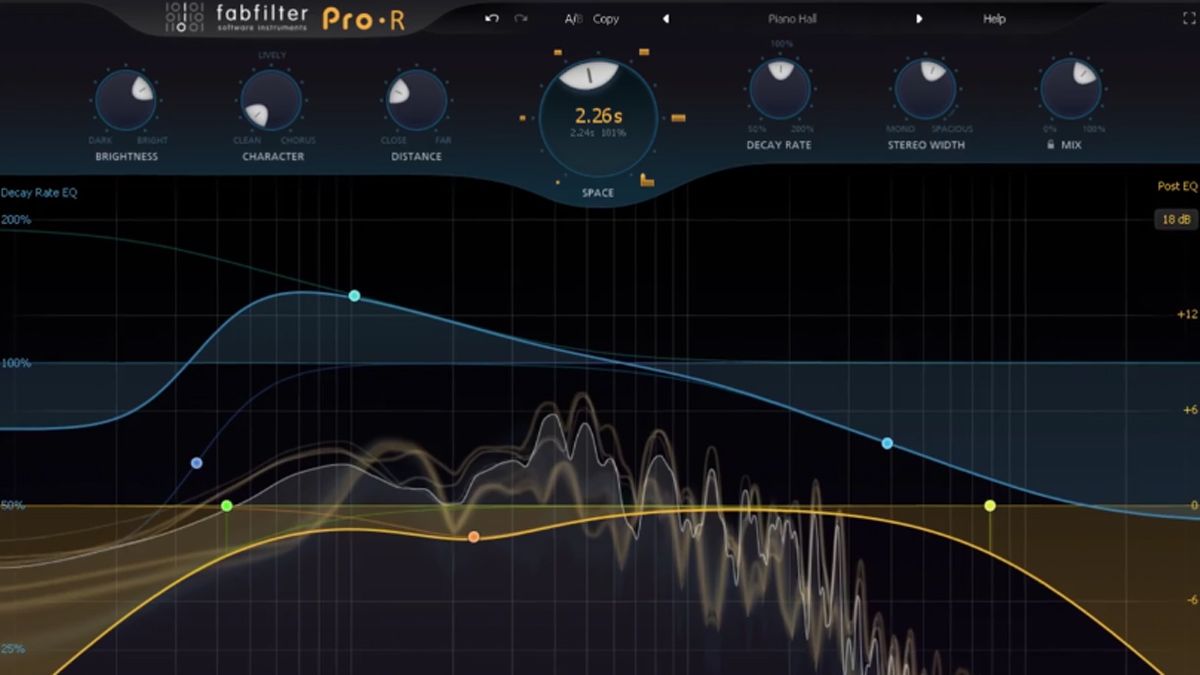Open the Help menu
The image size is (1200, 675).
point(993,18)
